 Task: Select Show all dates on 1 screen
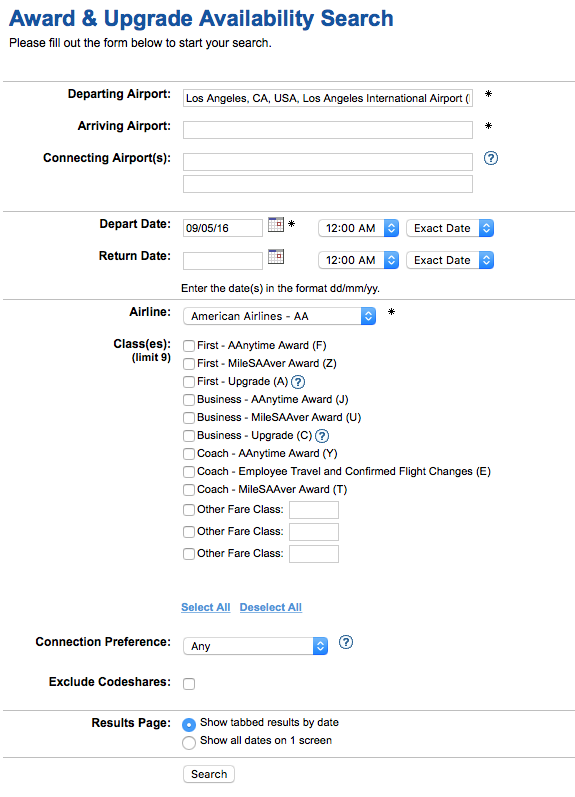pyautogui.click(x=189, y=742)
